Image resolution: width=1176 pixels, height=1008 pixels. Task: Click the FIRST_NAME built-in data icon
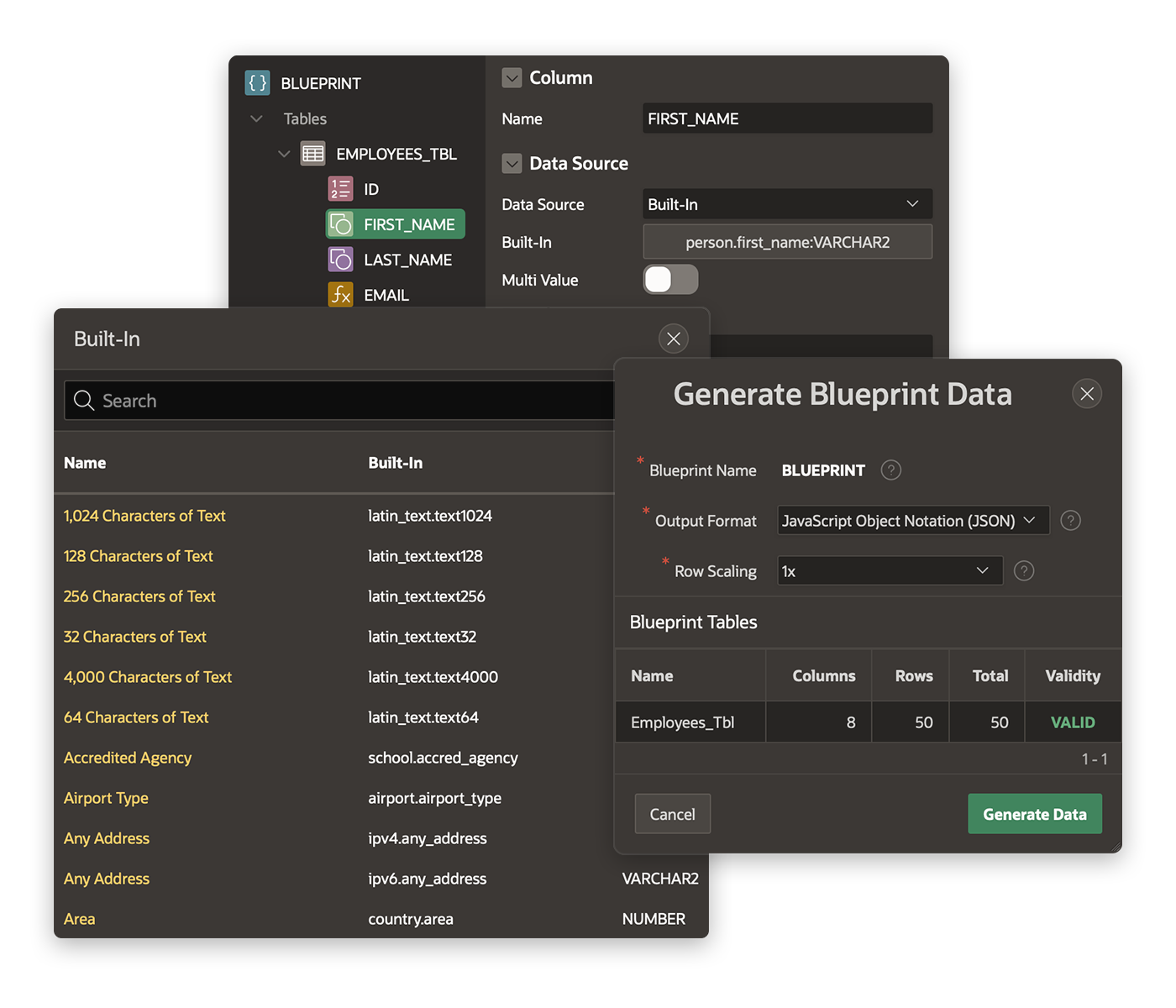pyautogui.click(x=341, y=224)
